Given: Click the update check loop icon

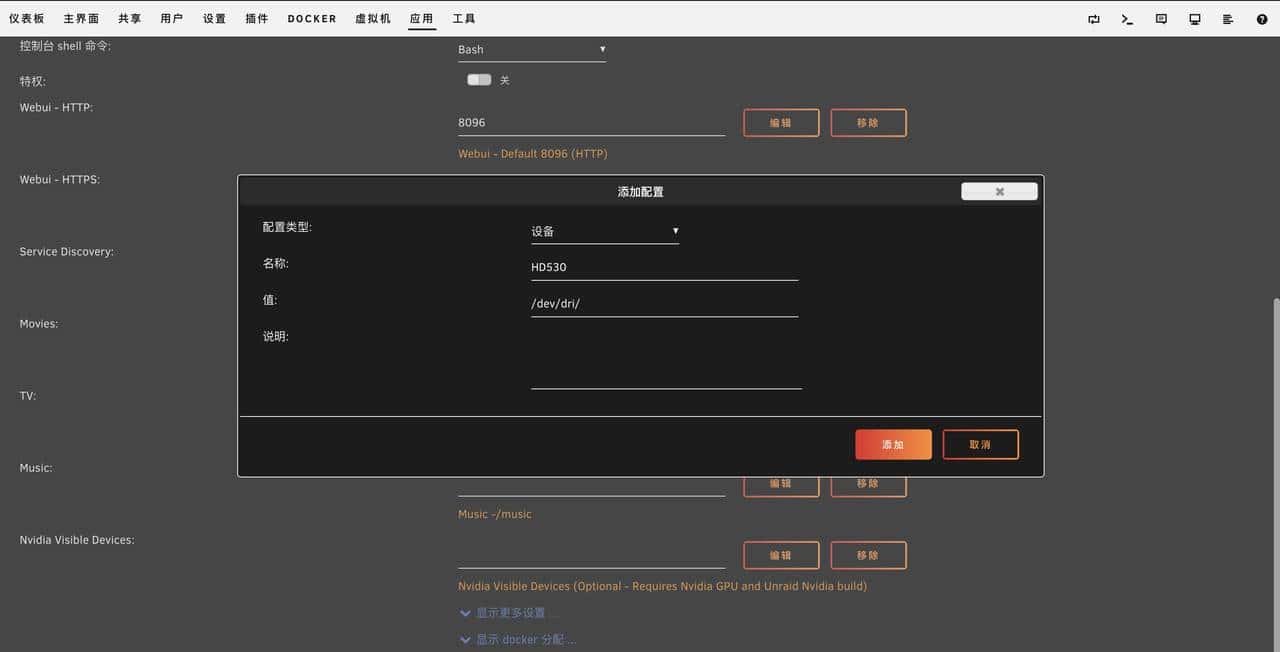Looking at the screenshot, I should (x=1094, y=19).
